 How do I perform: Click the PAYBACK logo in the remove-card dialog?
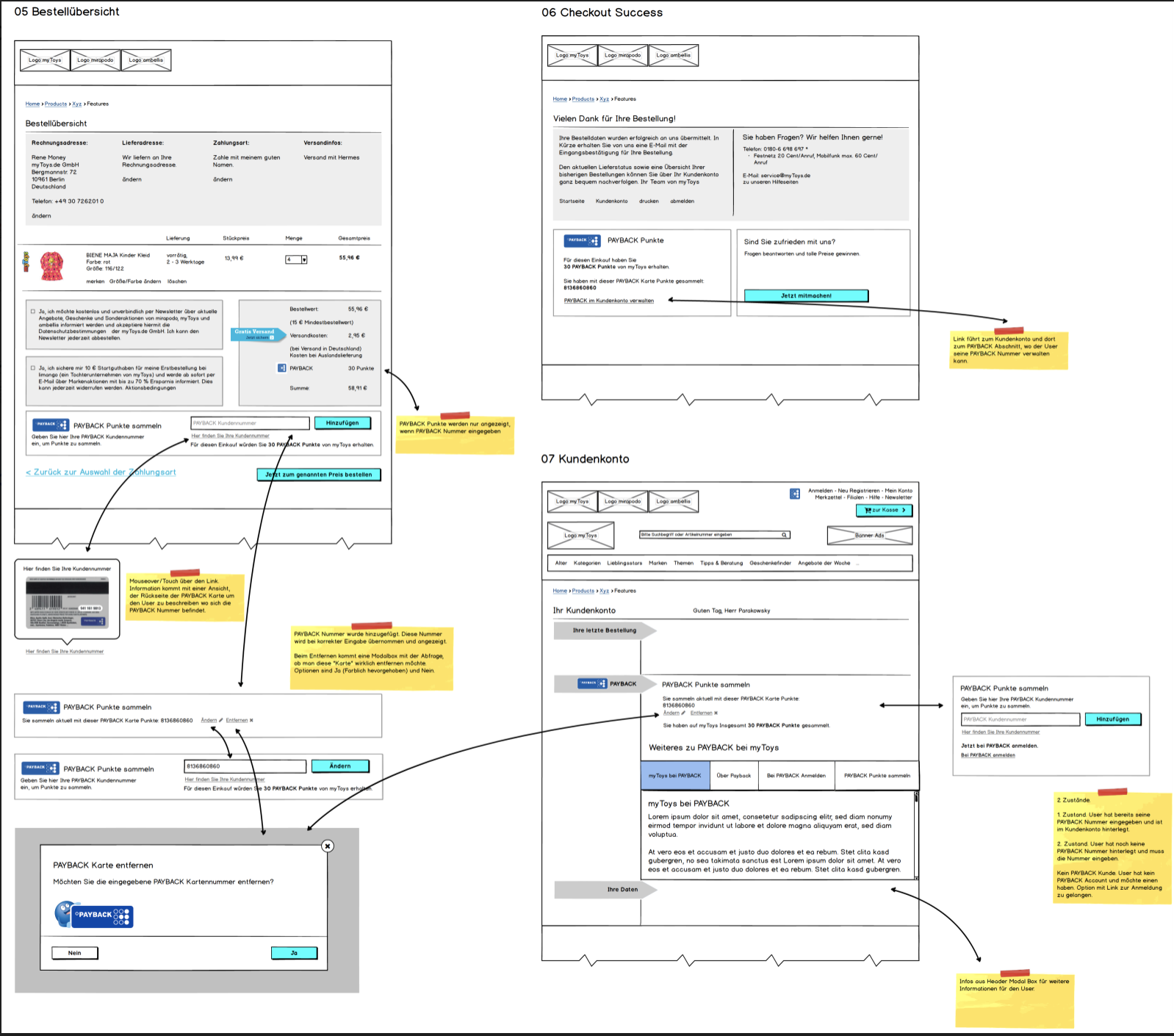coord(94,915)
